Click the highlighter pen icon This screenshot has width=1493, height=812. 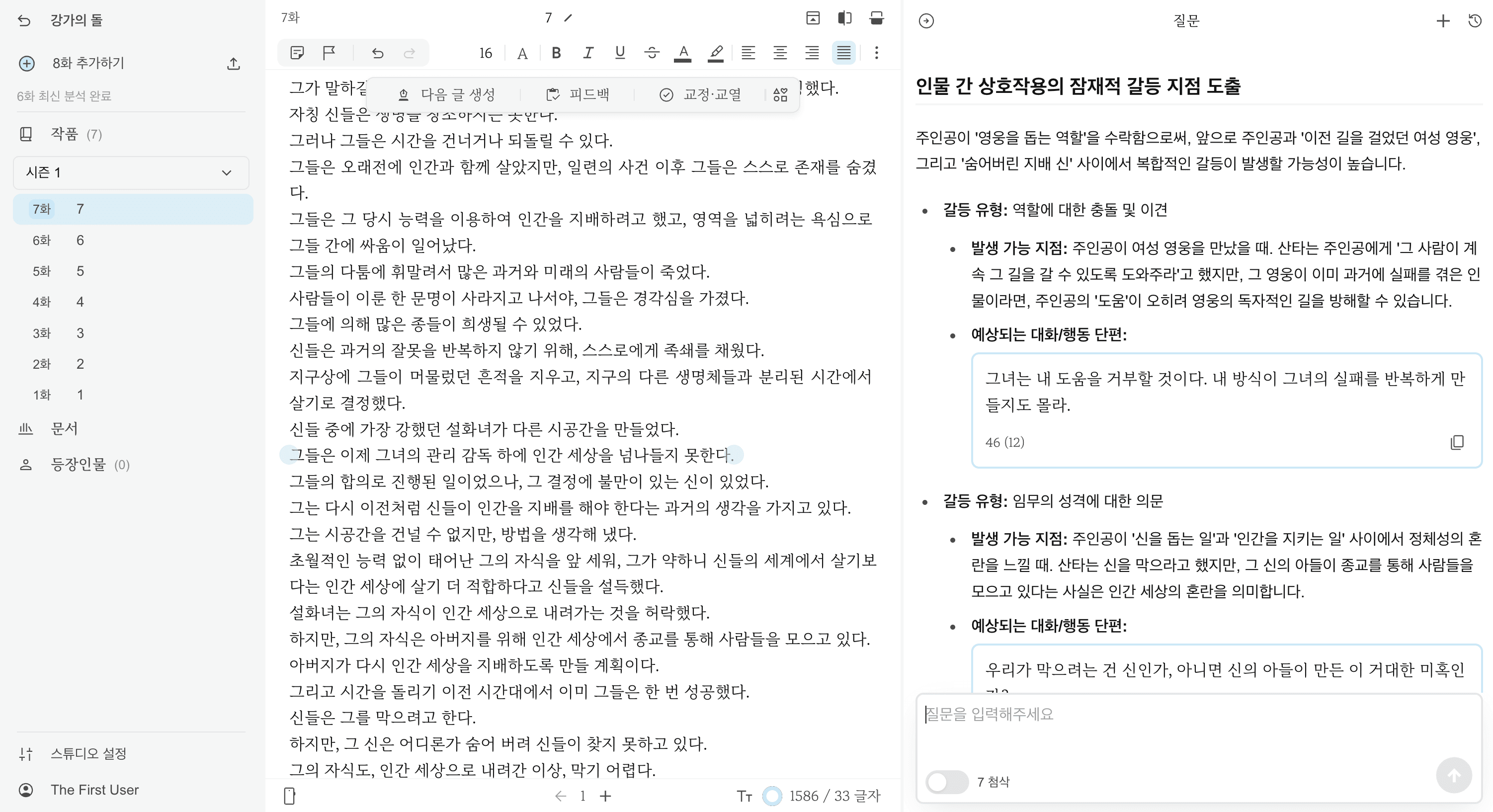pos(716,53)
